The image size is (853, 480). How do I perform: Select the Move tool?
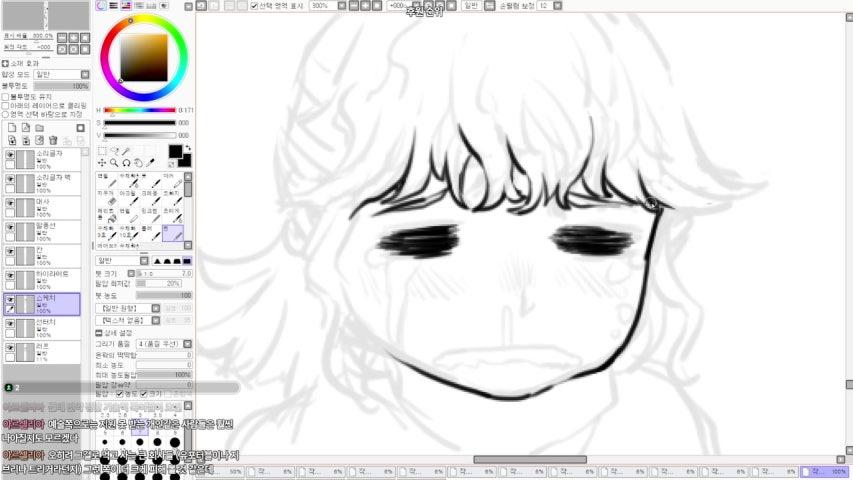[x=103, y=163]
